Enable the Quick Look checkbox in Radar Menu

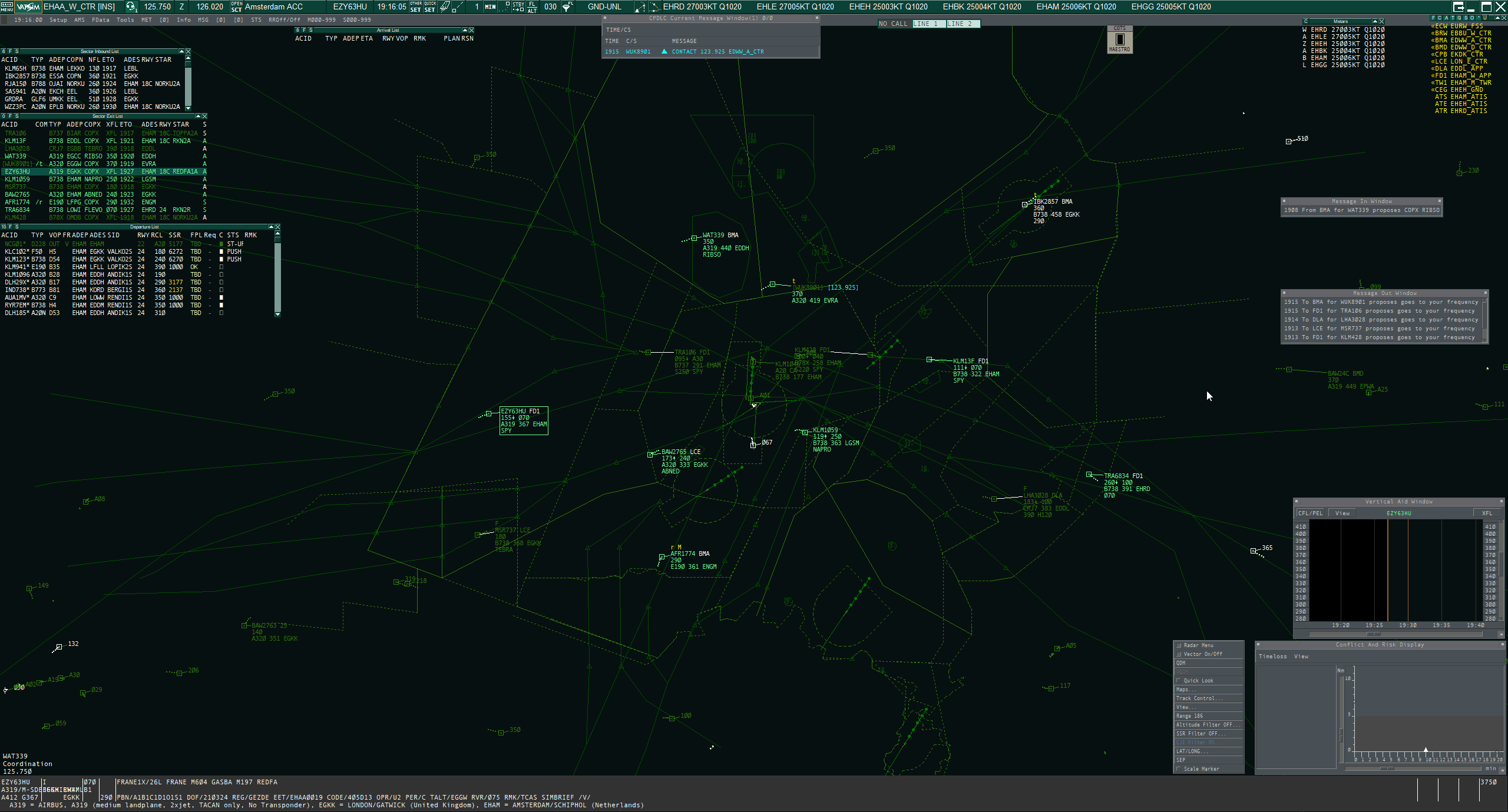(x=1179, y=681)
